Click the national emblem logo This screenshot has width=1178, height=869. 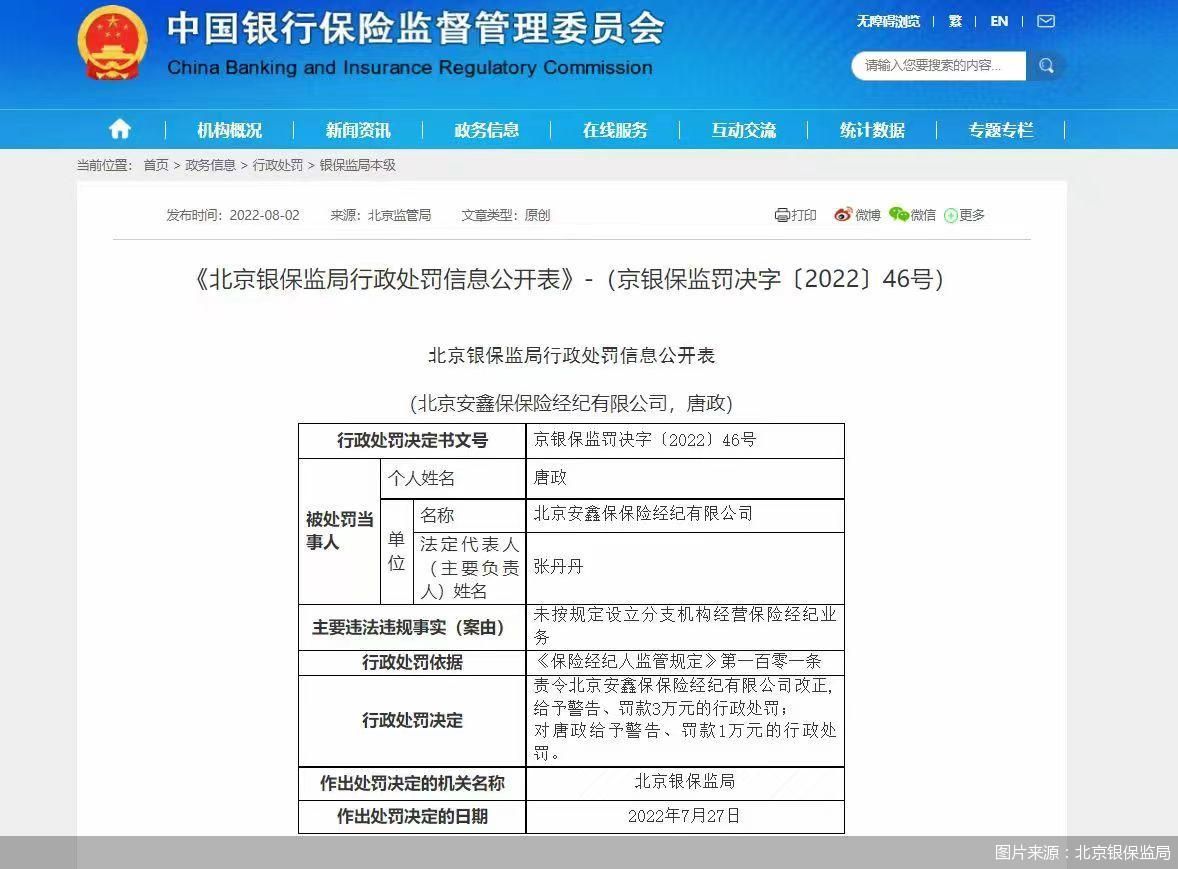click(x=113, y=43)
